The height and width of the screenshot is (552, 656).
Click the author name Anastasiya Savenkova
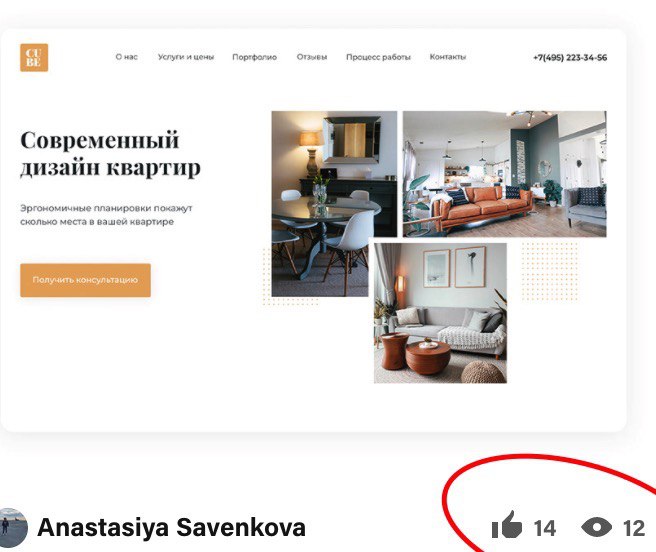point(172,527)
